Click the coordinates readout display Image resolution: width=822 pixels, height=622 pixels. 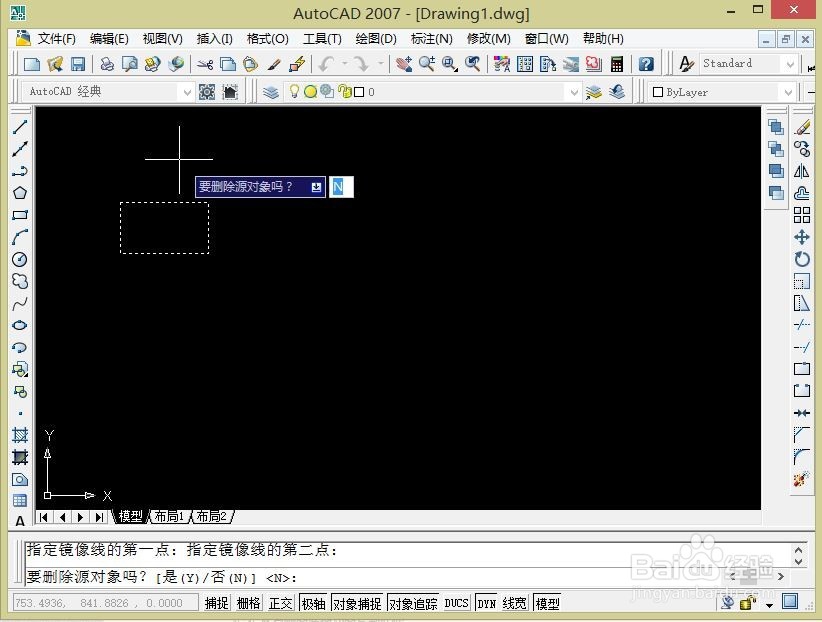105,603
